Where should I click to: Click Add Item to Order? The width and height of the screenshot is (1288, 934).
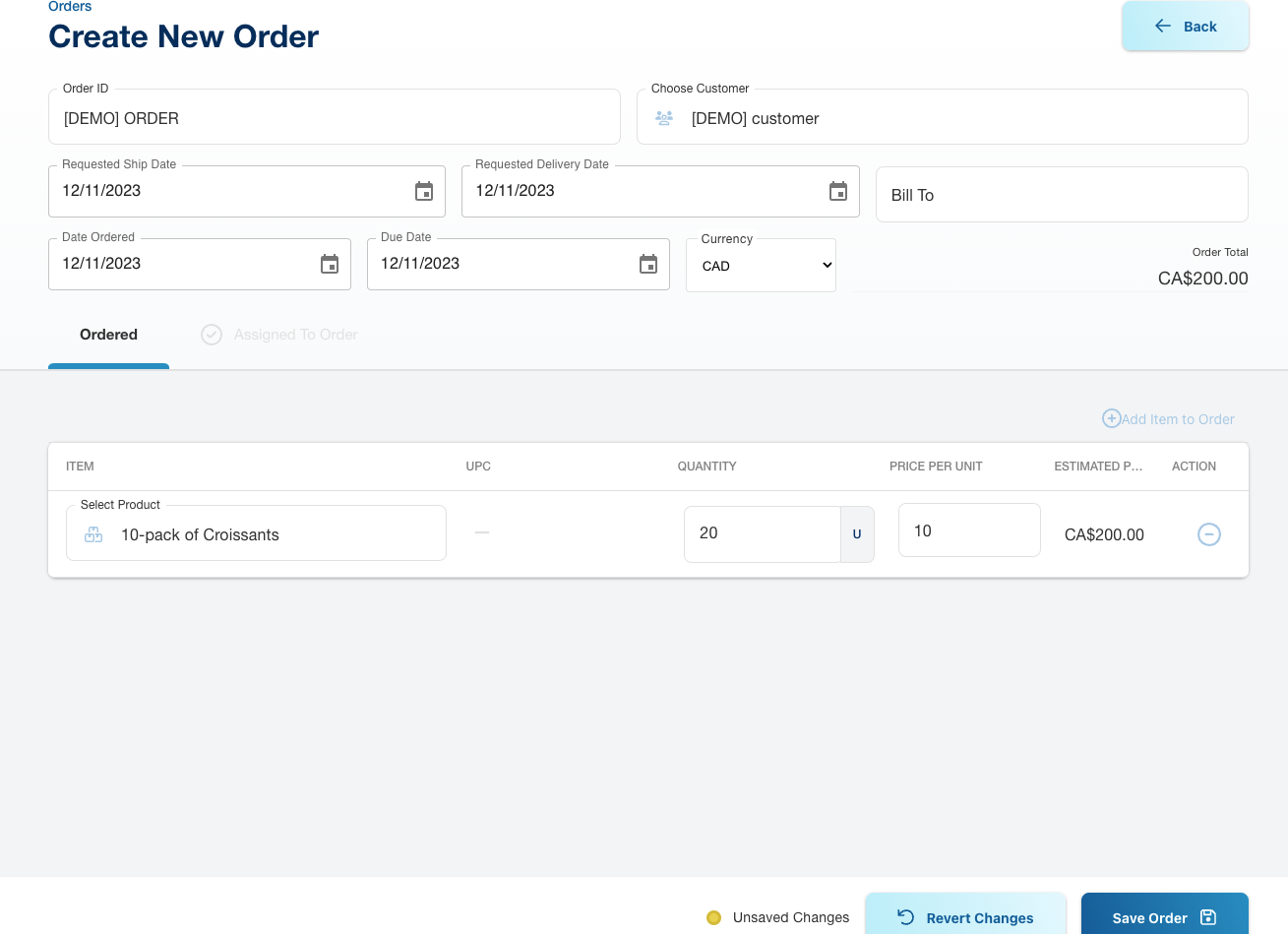click(1168, 419)
